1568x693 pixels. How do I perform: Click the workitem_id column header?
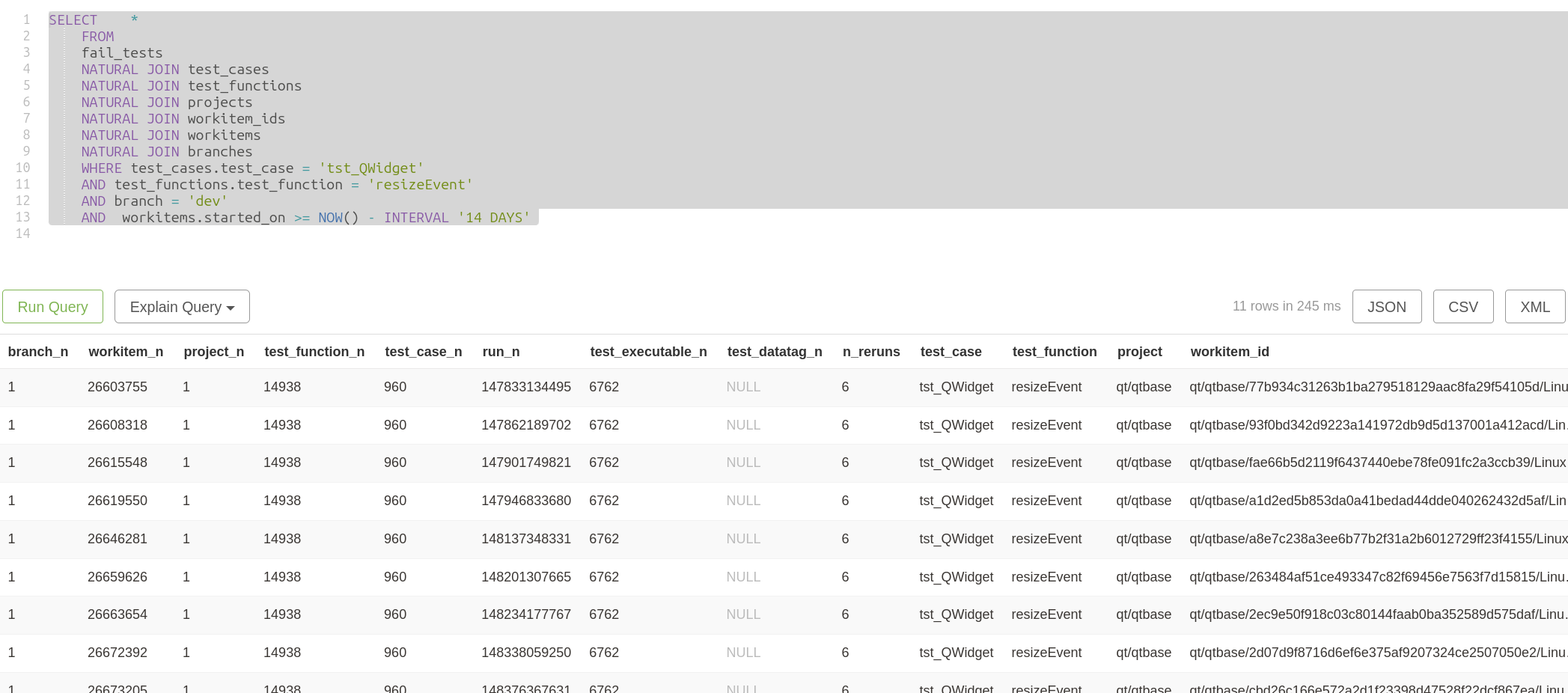pos(1230,352)
